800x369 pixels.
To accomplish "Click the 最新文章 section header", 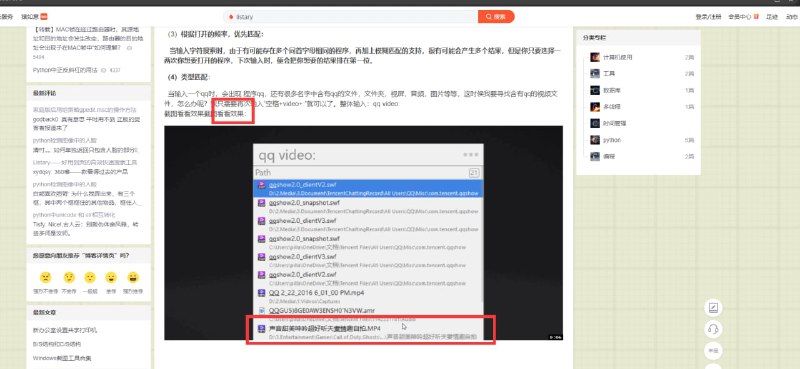I will tap(44, 312).
